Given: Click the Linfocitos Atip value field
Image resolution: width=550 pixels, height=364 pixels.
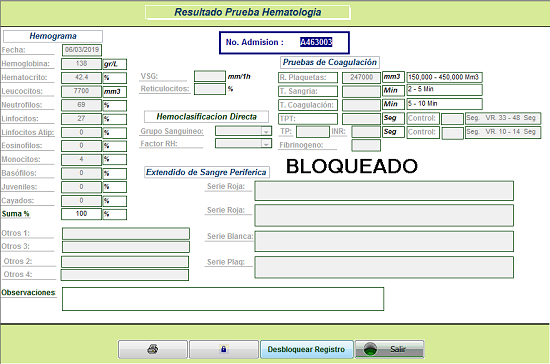Looking at the screenshot, I should 81,133.
